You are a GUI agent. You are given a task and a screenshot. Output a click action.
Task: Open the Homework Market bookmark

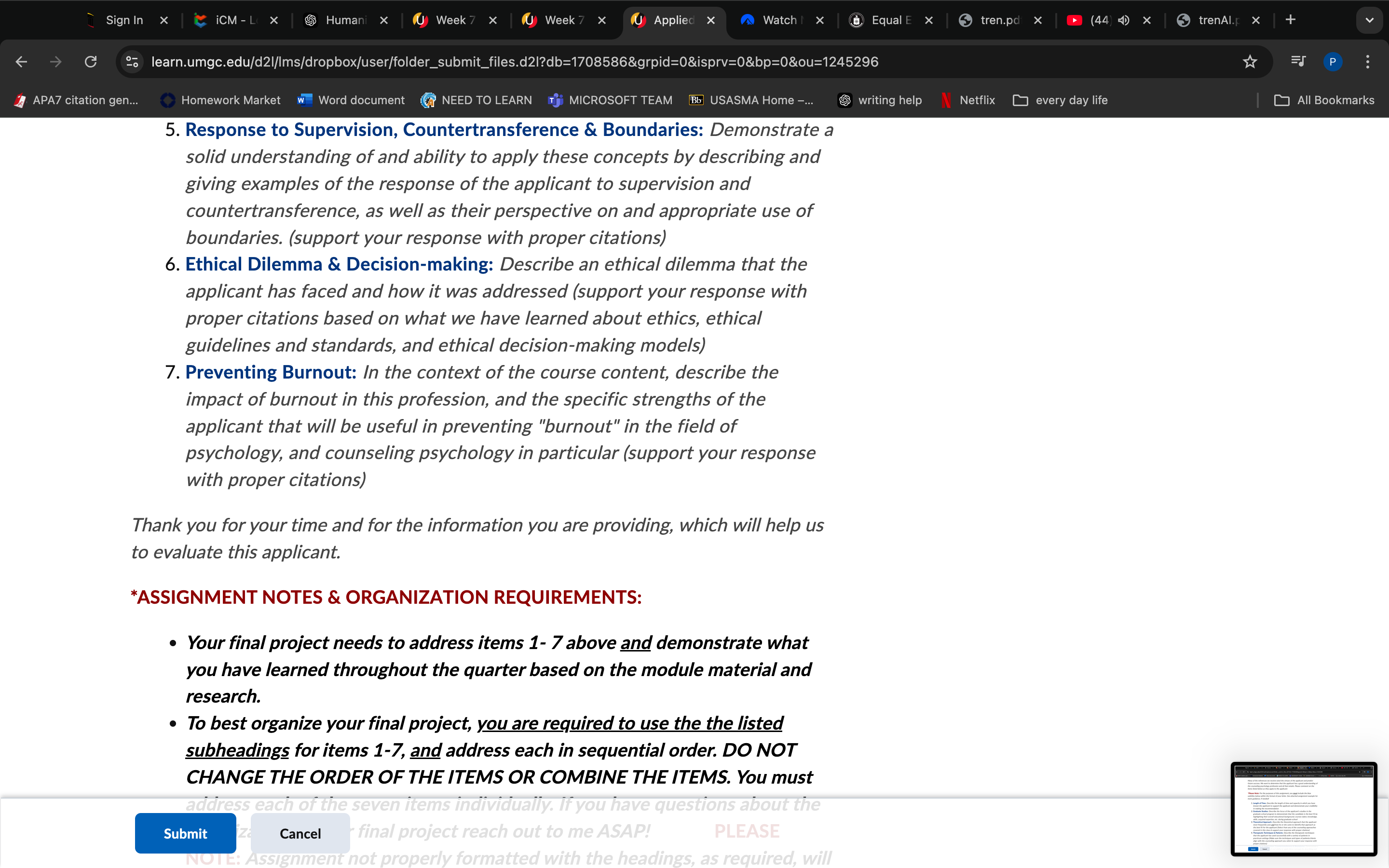[x=221, y=100]
